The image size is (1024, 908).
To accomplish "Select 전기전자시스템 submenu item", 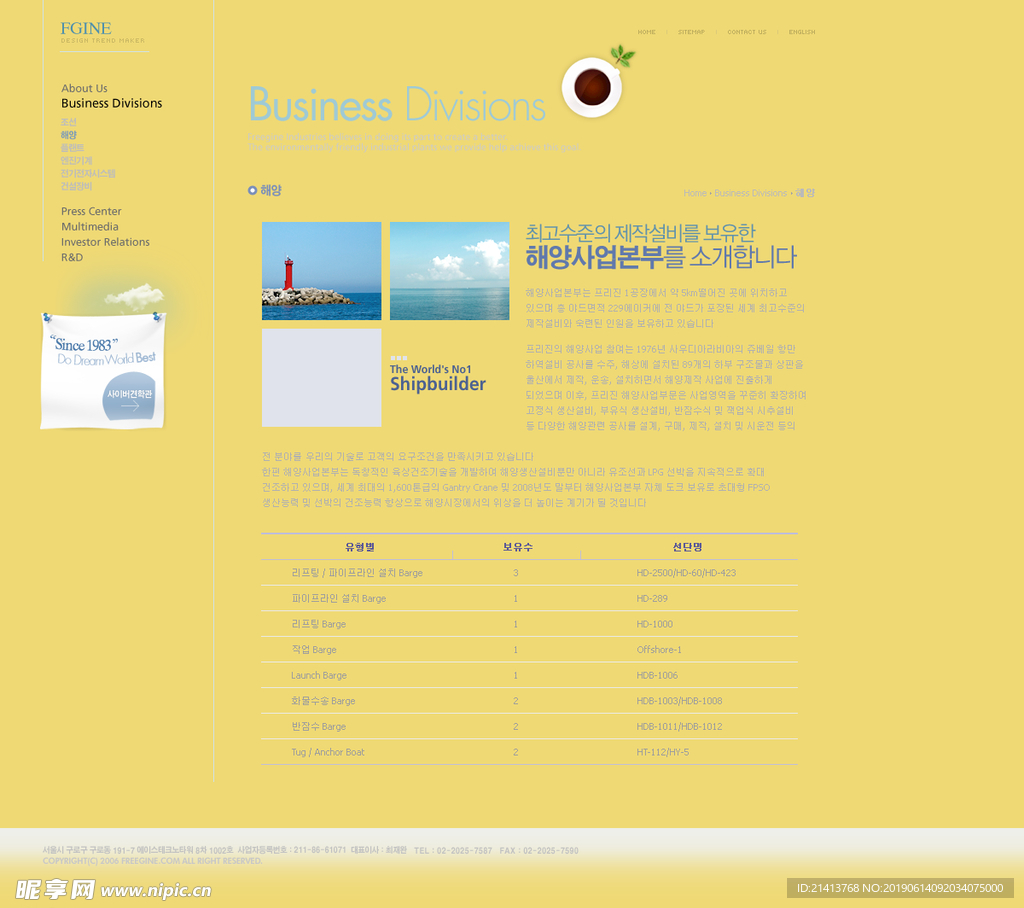I will [x=88, y=173].
